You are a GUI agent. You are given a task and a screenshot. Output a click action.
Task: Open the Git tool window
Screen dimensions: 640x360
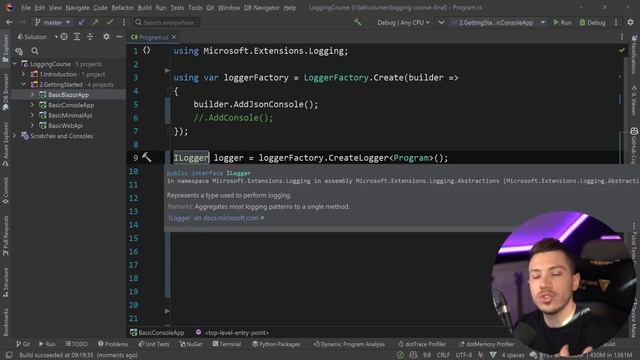click(23, 344)
